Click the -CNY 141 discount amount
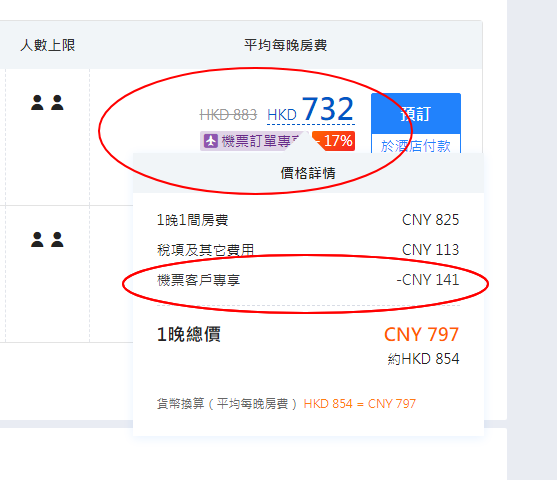The width and height of the screenshot is (557, 480). pyautogui.click(x=428, y=280)
